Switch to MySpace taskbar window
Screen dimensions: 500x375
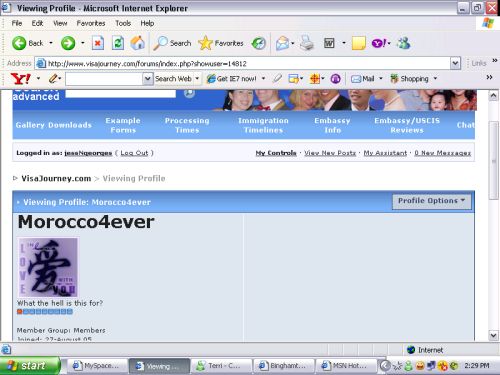tap(97, 366)
